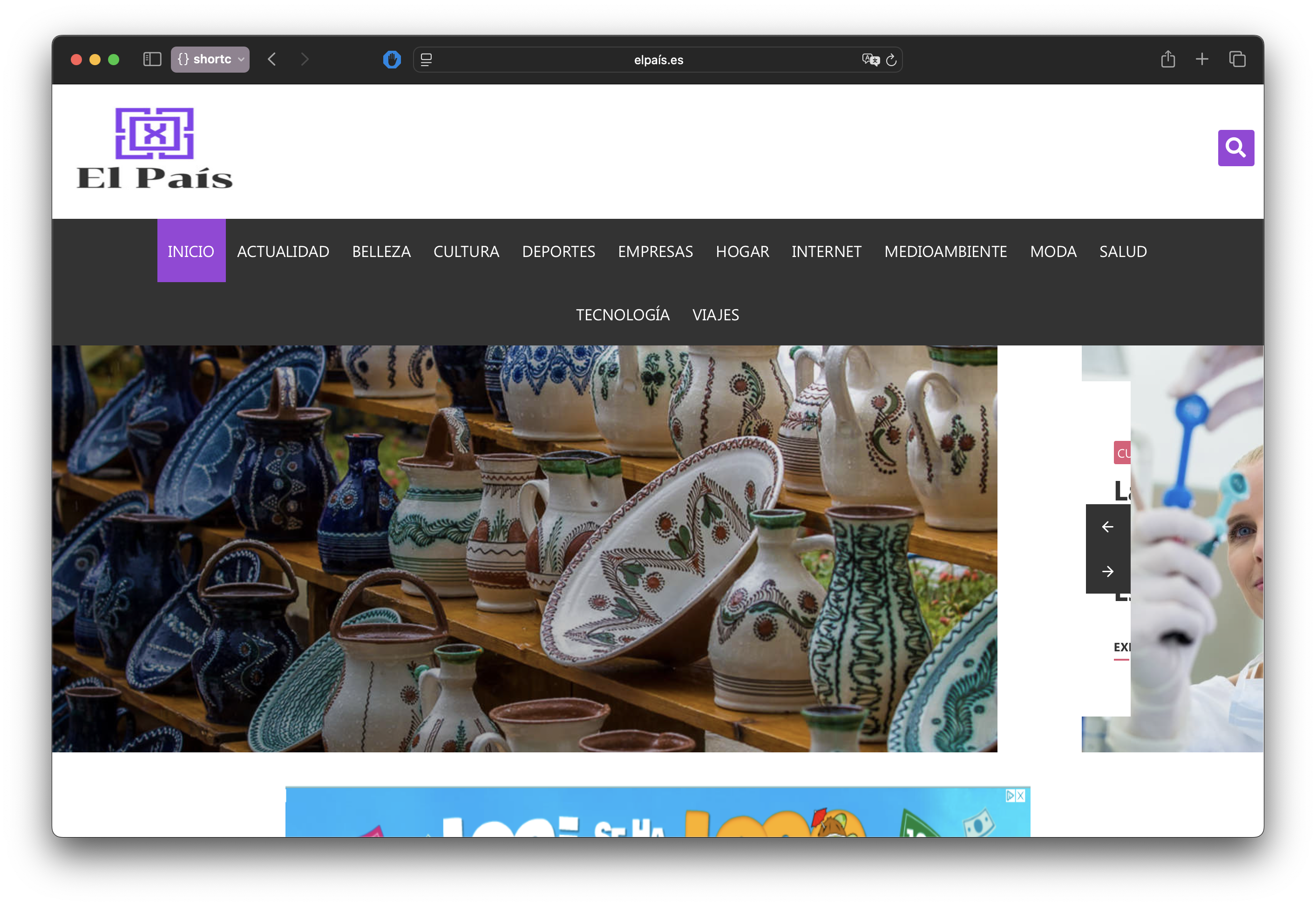Click the slider previous arrow
The width and height of the screenshot is (1316, 906).
[x=1107, y=527]
